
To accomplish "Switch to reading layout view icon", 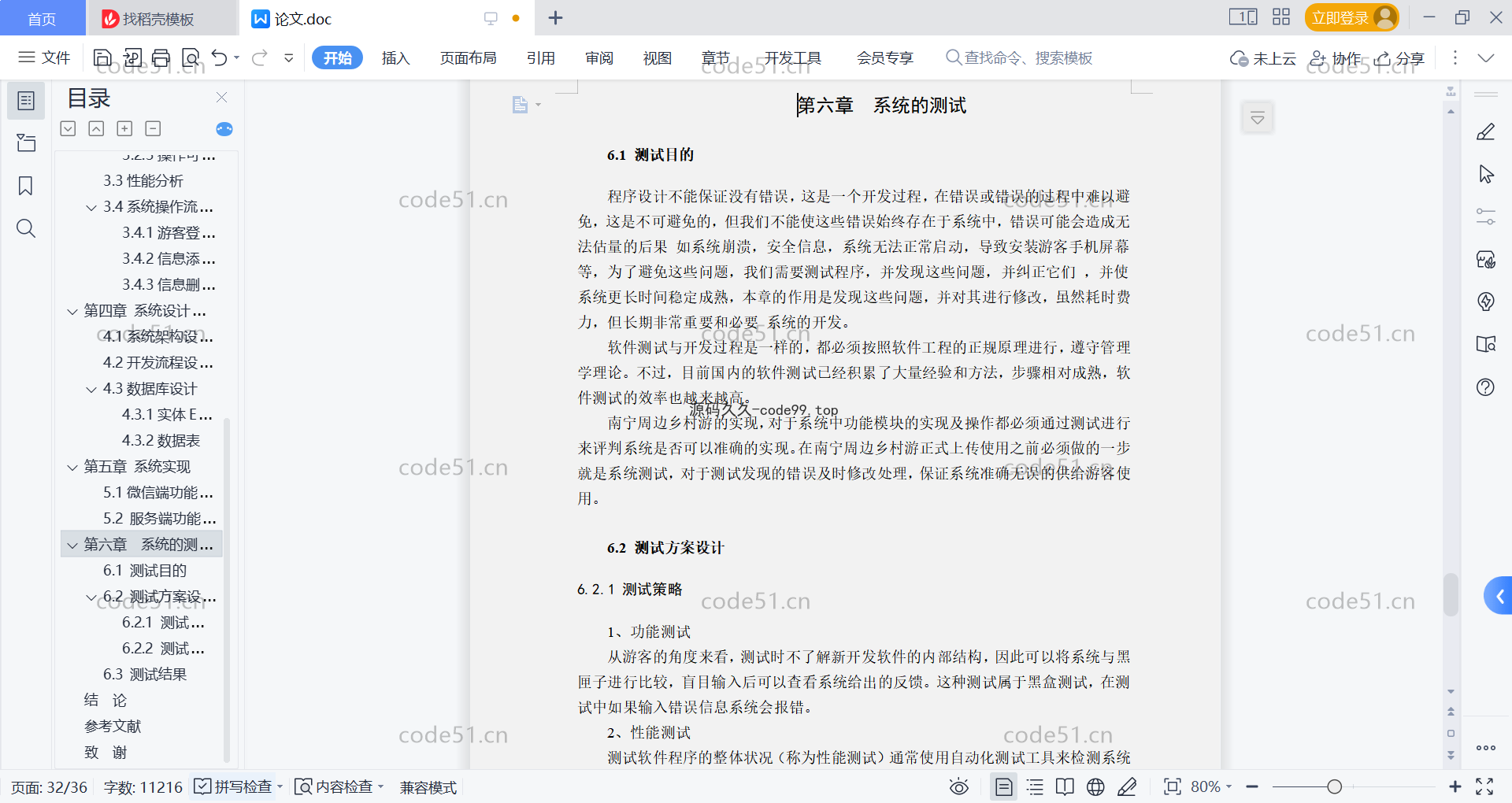I will pyautogui.click(x=1065, y=786).
